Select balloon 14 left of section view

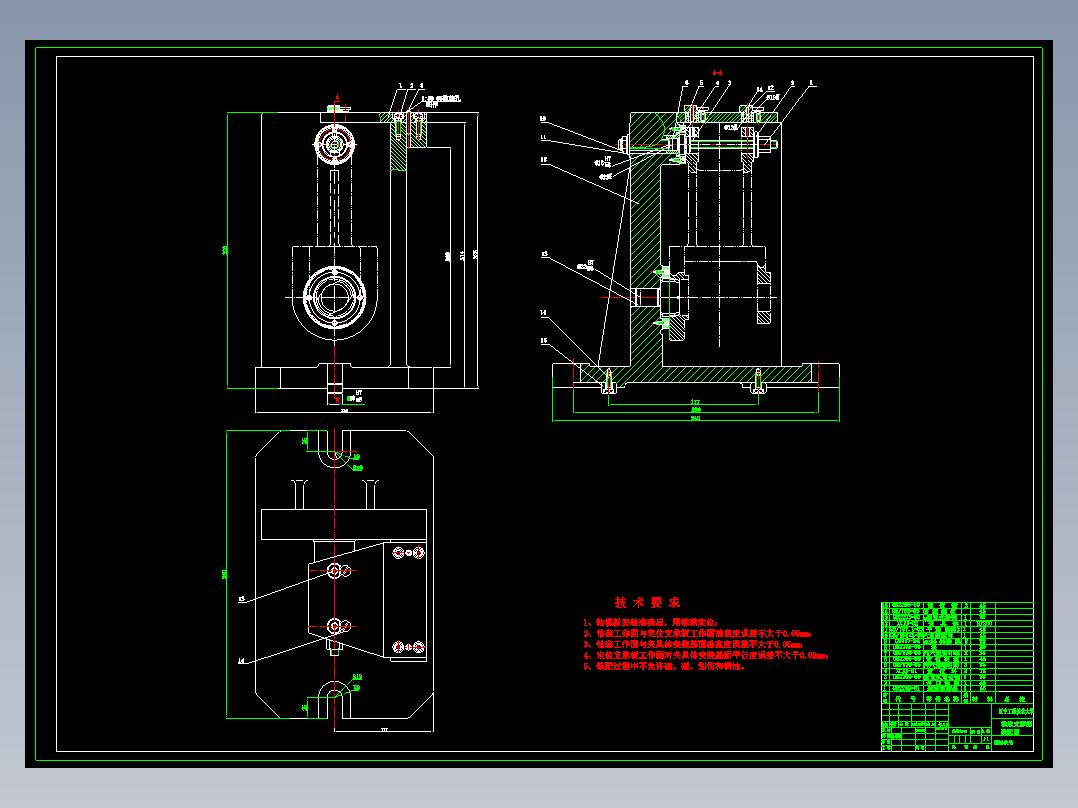543,313
